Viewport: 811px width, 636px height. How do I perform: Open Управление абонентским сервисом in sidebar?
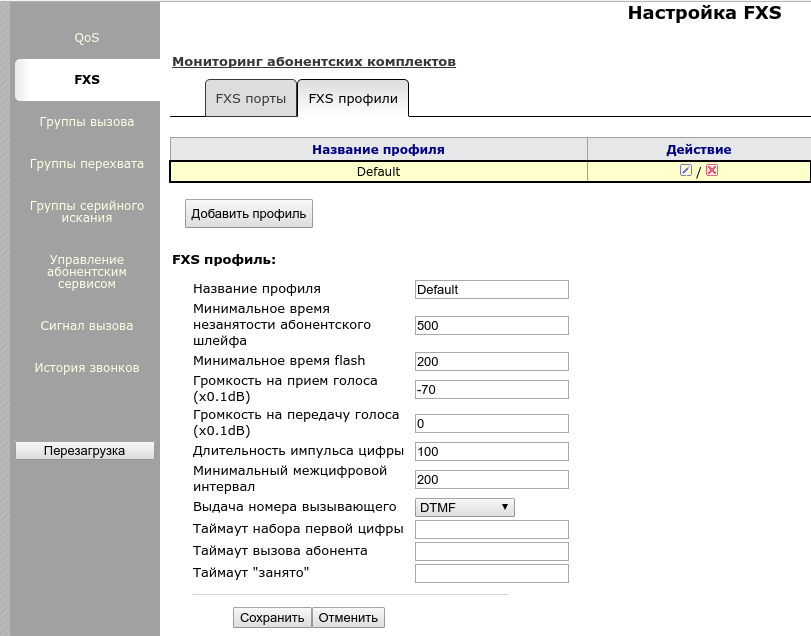[x=87, y=271]
